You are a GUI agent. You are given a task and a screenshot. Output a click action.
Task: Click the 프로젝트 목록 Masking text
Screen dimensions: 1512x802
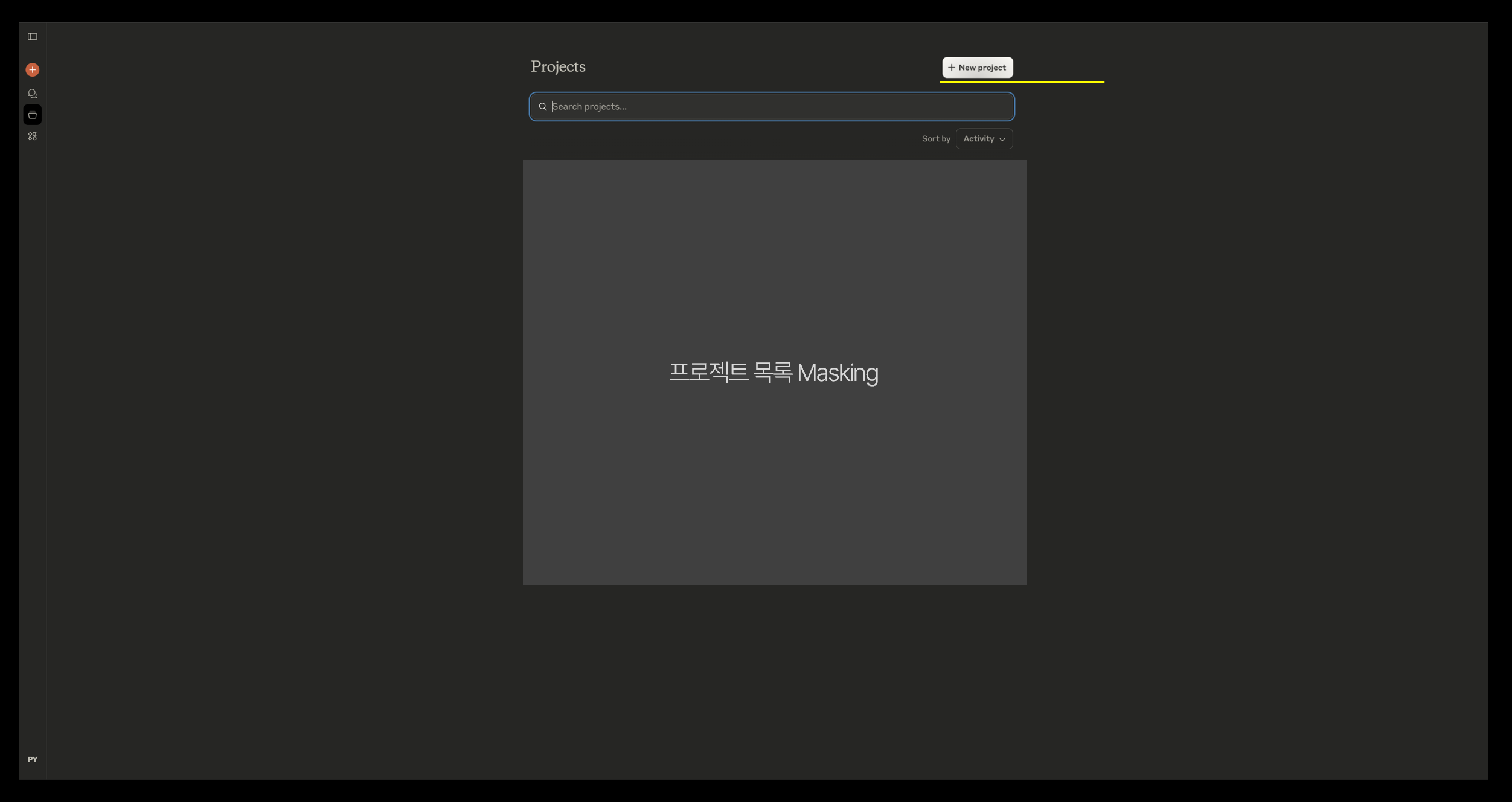(774, 373)
